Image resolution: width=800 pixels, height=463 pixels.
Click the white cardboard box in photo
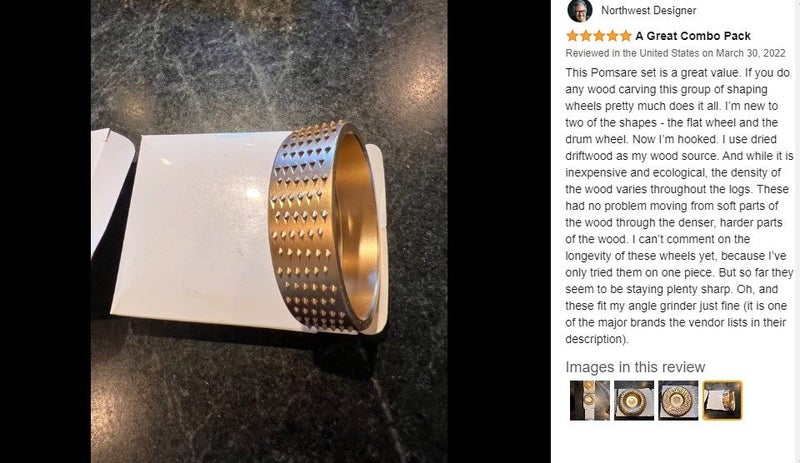click(199, 230)
